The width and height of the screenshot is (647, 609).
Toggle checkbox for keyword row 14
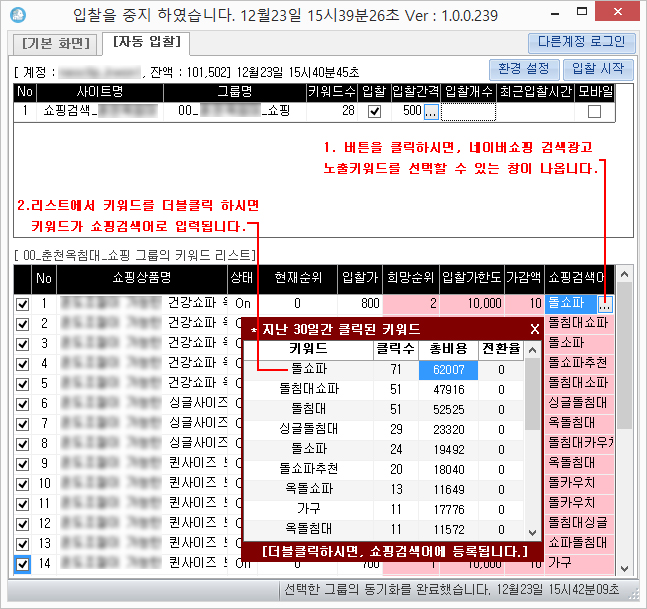tap(22, 564)
